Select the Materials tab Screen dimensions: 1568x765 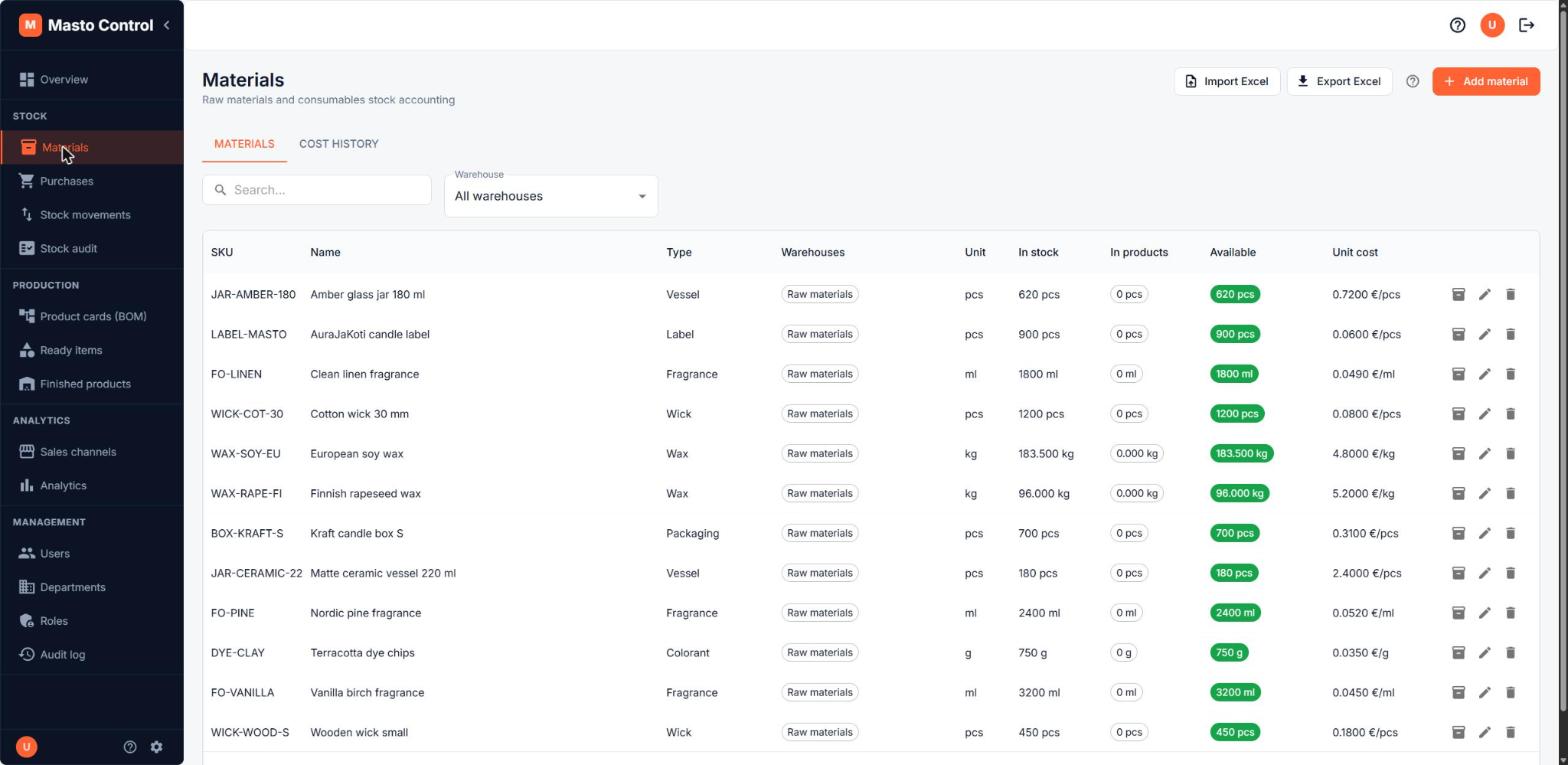click(244, 144)
